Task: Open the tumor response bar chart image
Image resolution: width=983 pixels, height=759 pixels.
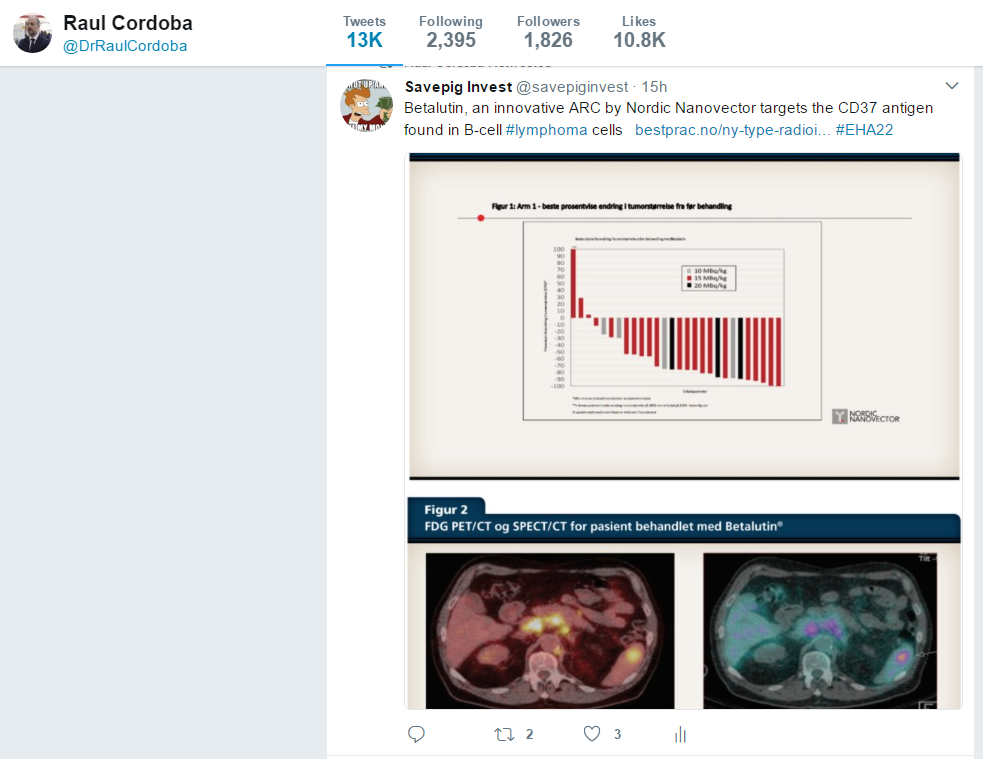Action: [x=684, y=317]
